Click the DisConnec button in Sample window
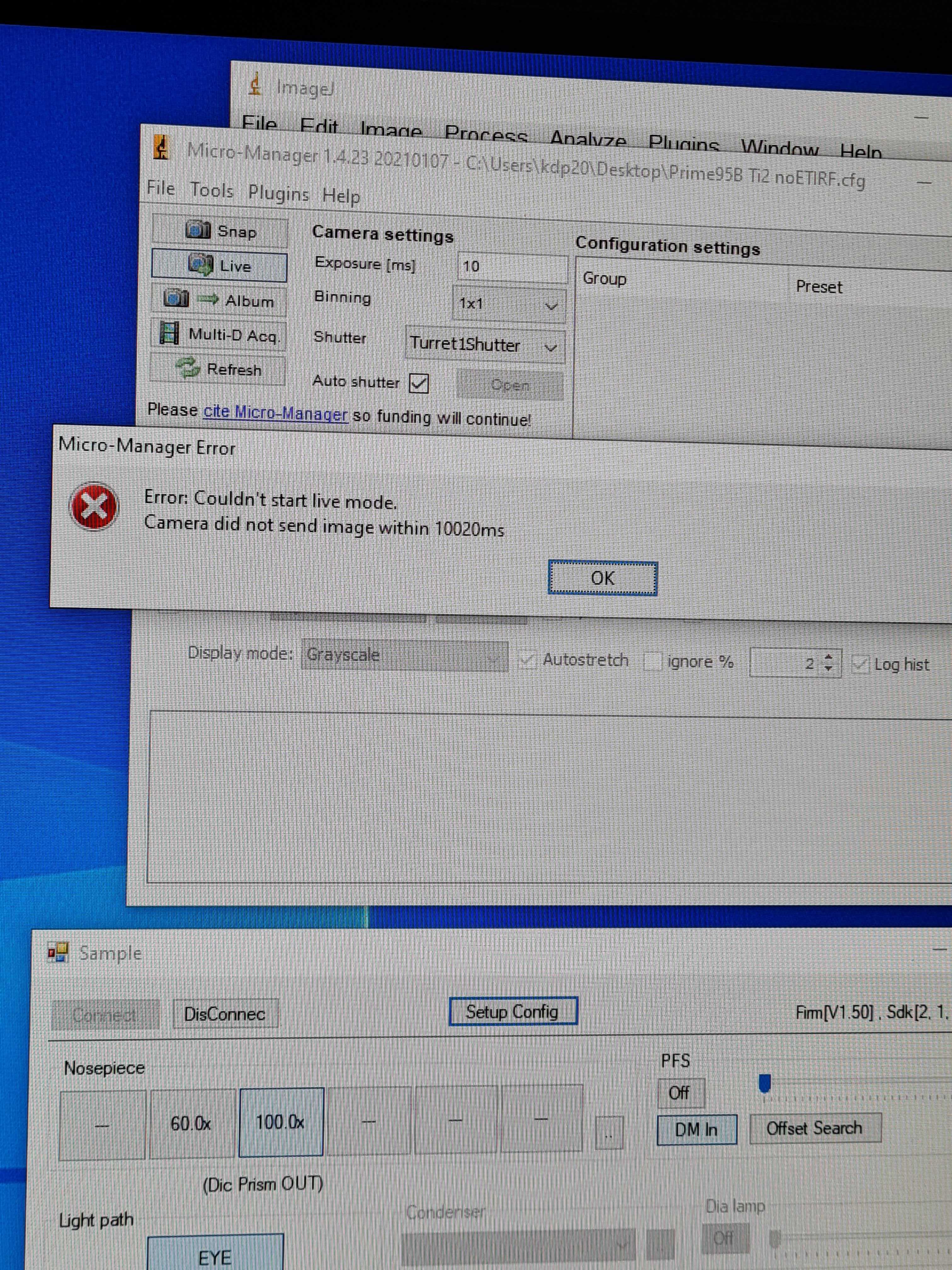The width and height of the screenshot is (952, 1270). [225, 1014]
